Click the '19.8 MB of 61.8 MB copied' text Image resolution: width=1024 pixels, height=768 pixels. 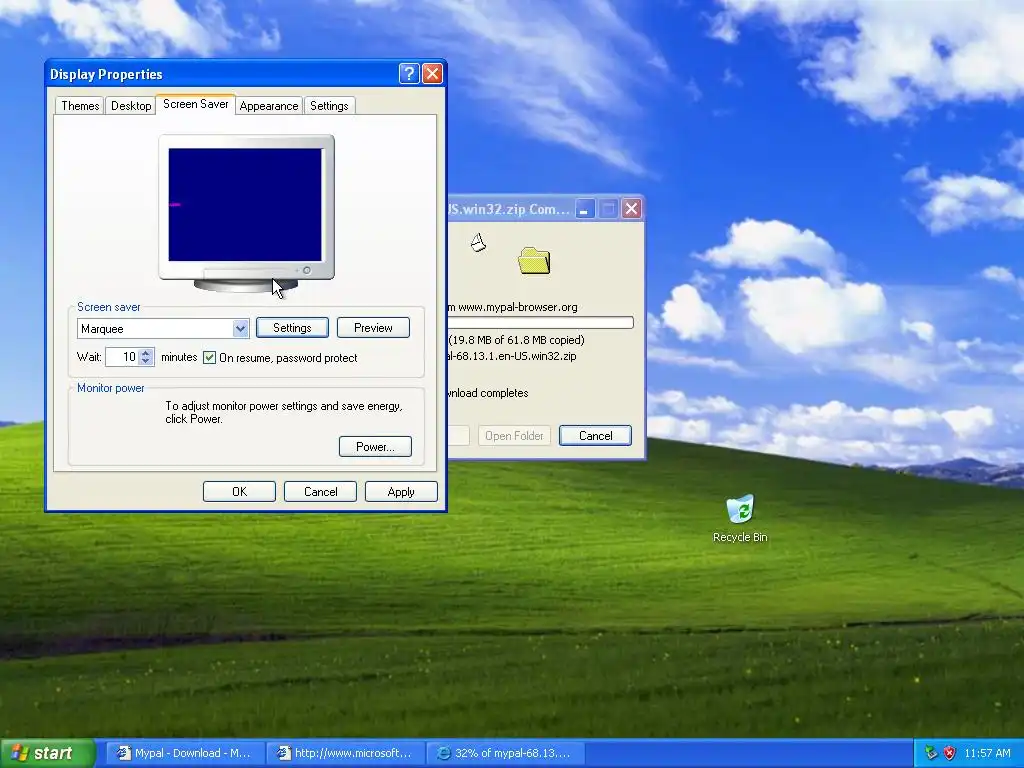tap(517, 340)
